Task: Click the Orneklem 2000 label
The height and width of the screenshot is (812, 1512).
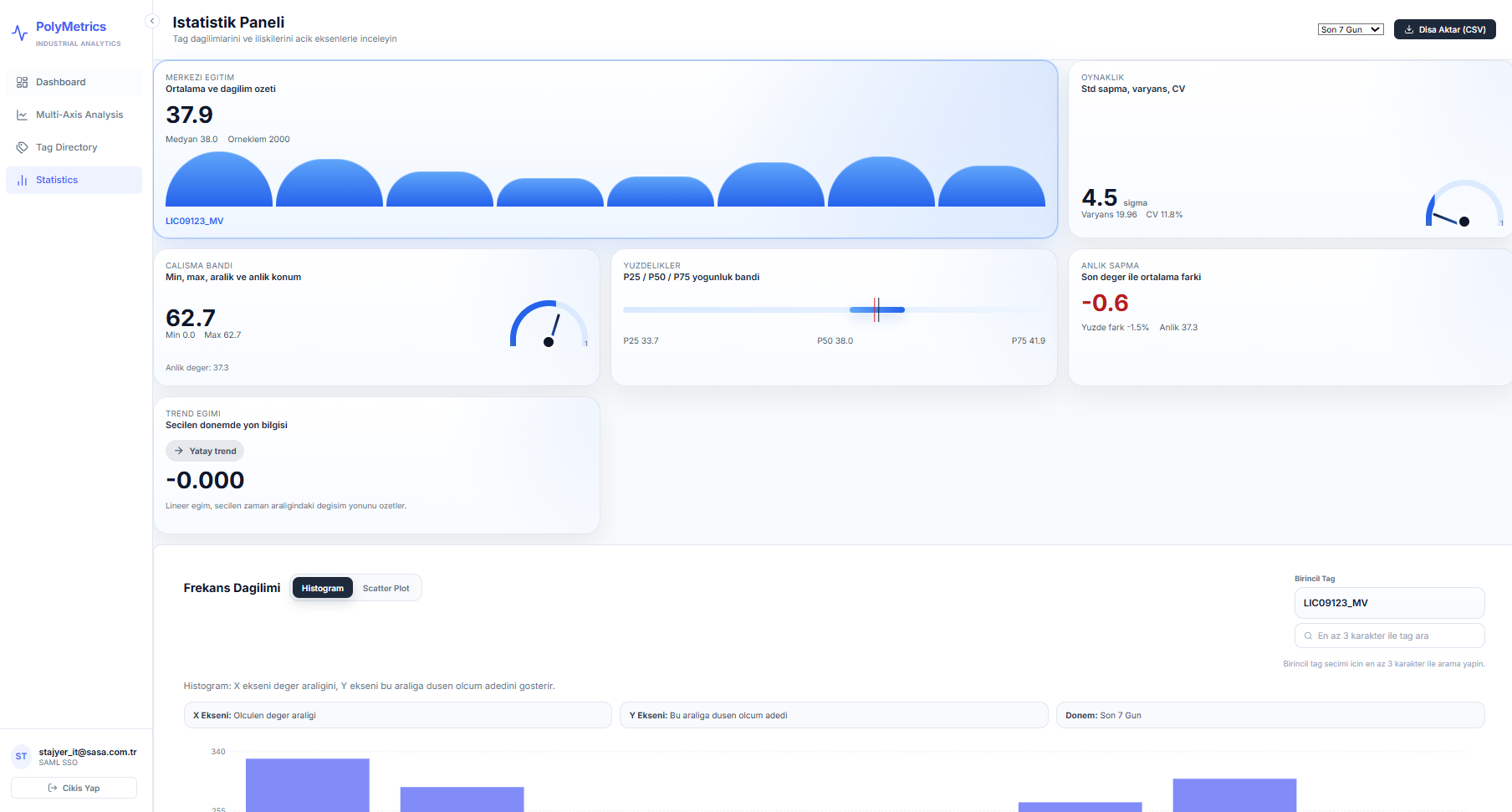Action: pyautogui.click(x=259, y=140)
